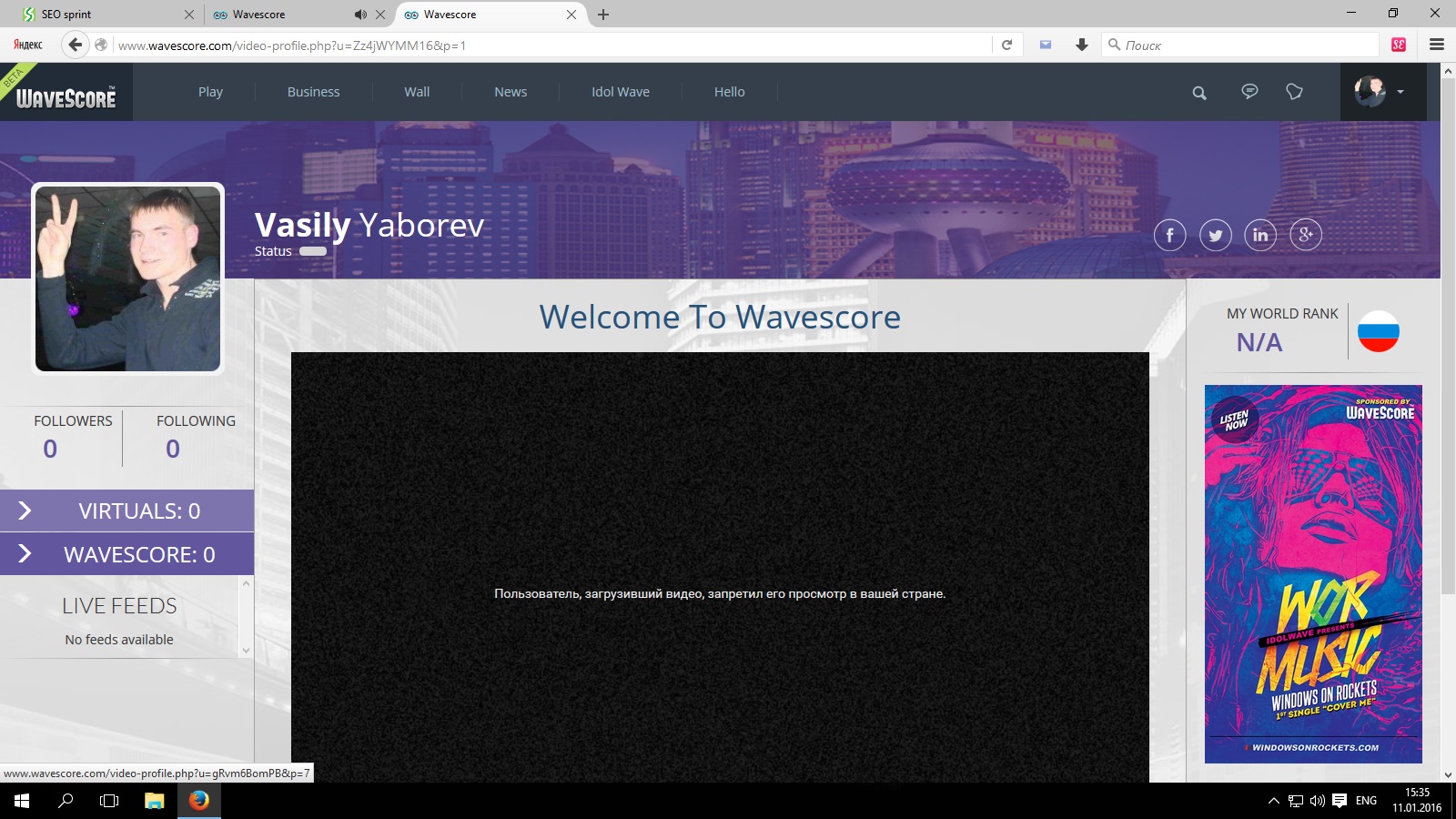The width and height of the screenshot is (1456, 819).
Task: Click the mail icon in toolbar
Action: tap(1046, 45)
